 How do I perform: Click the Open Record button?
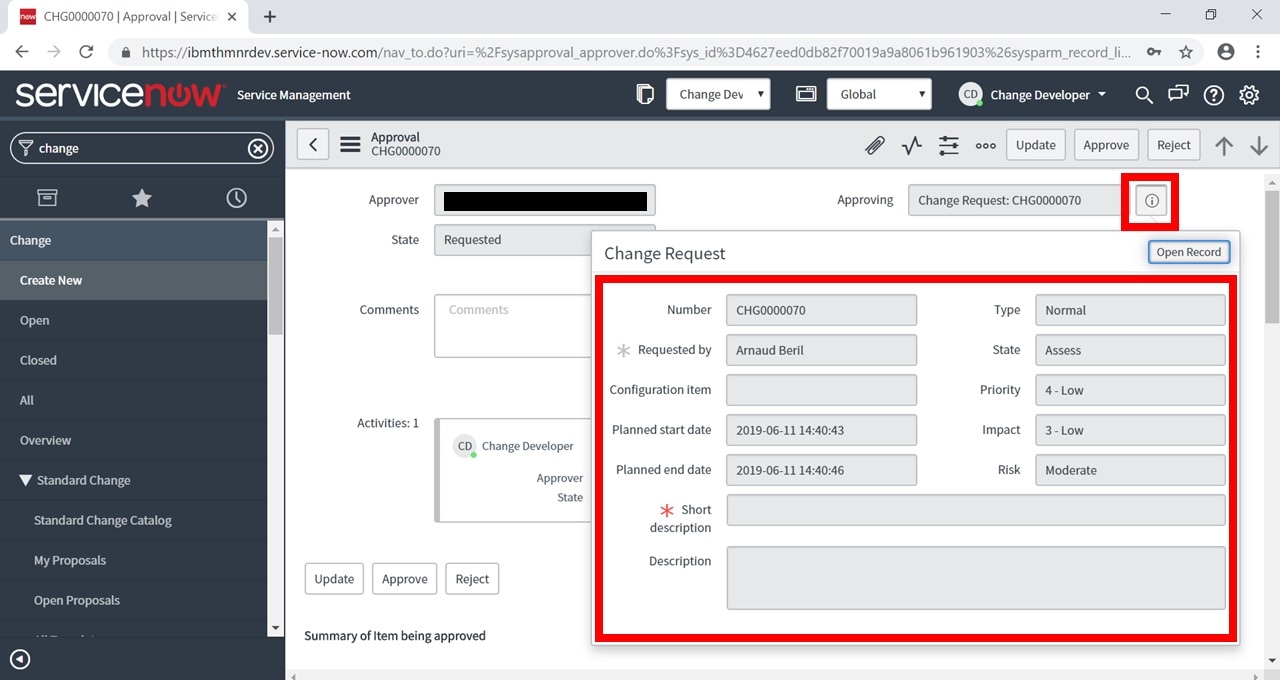1188,251
